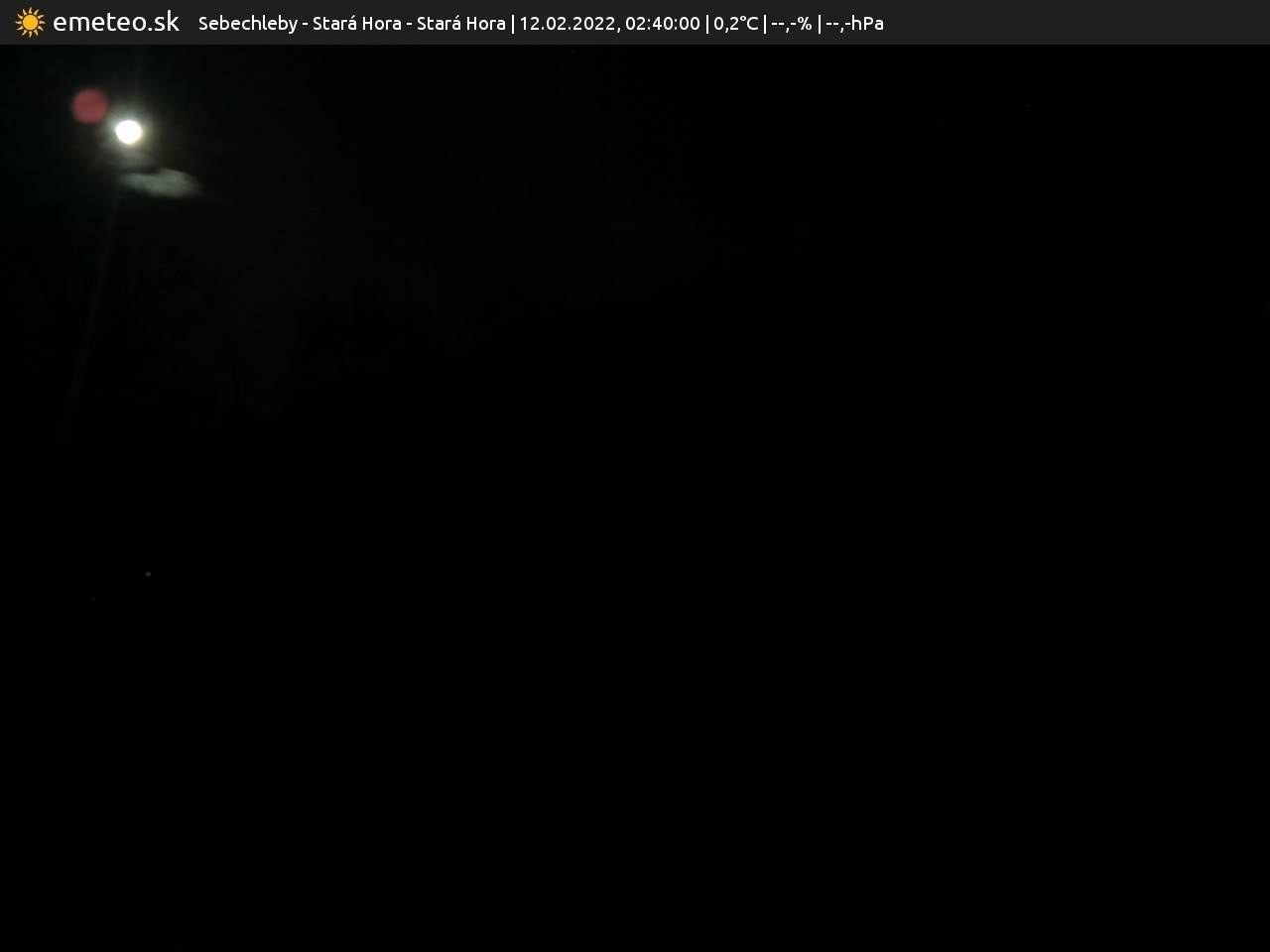Click the 0,2°C temperature reading
Viewport: 1270px width, 952px height.
(735, 23)
